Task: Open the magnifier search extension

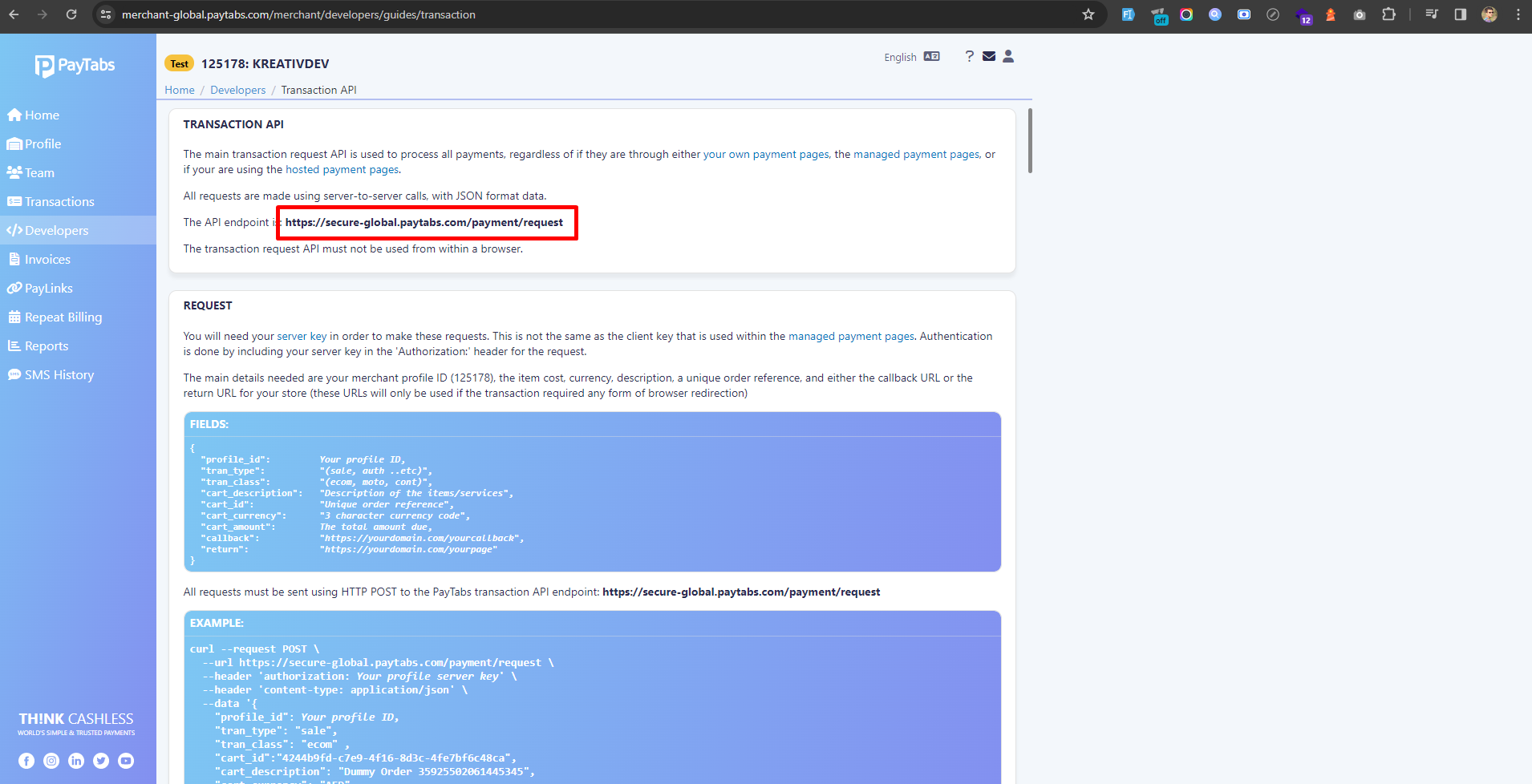Action: pos(1215,14)
